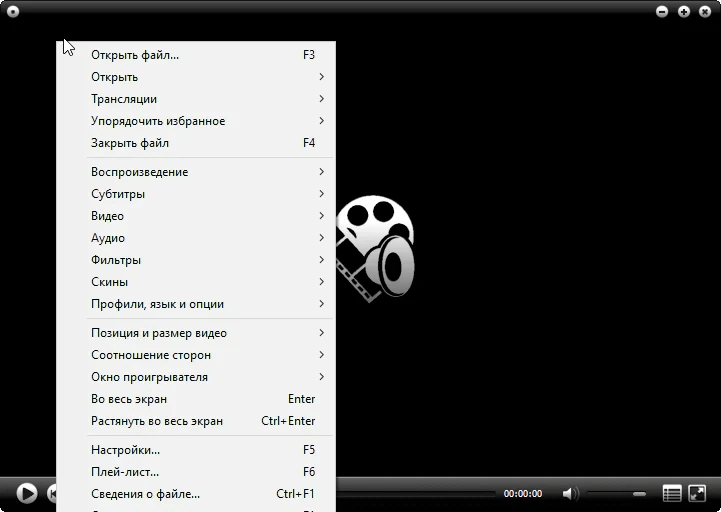Click the maximize (plus) icon in the title bar
Screen dimensions: 721x512
(684, 12)
